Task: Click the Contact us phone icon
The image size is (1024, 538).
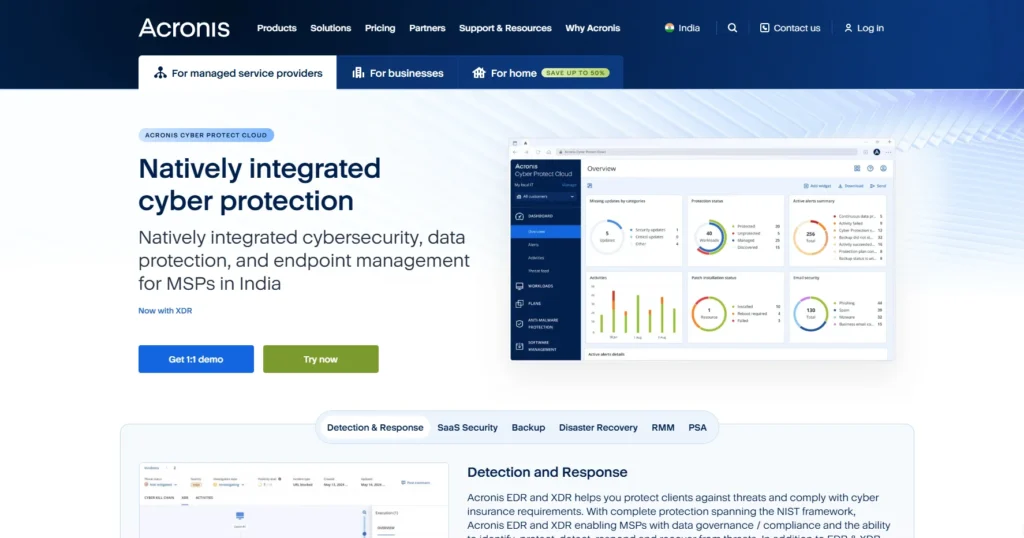Action: coord(765,28)
